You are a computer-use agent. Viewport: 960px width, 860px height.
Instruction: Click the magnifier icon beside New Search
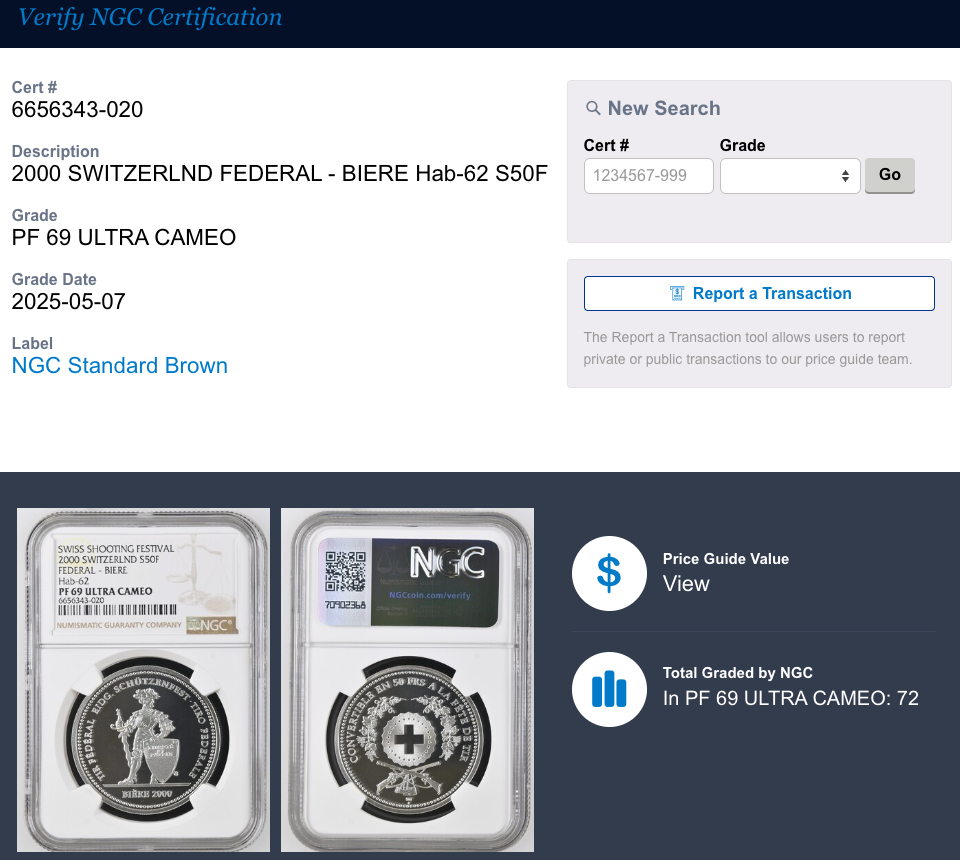[x=593, y=108]
